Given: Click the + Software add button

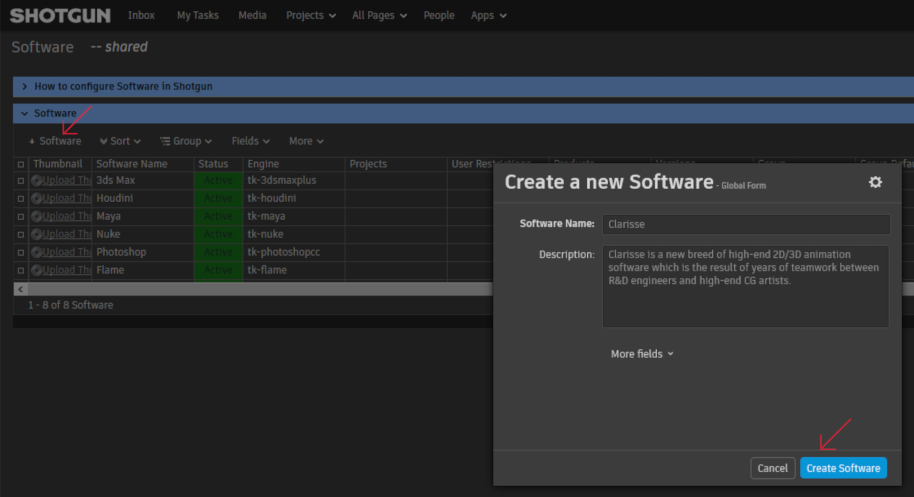Looking at the screenshot, I should pos(55,141).
